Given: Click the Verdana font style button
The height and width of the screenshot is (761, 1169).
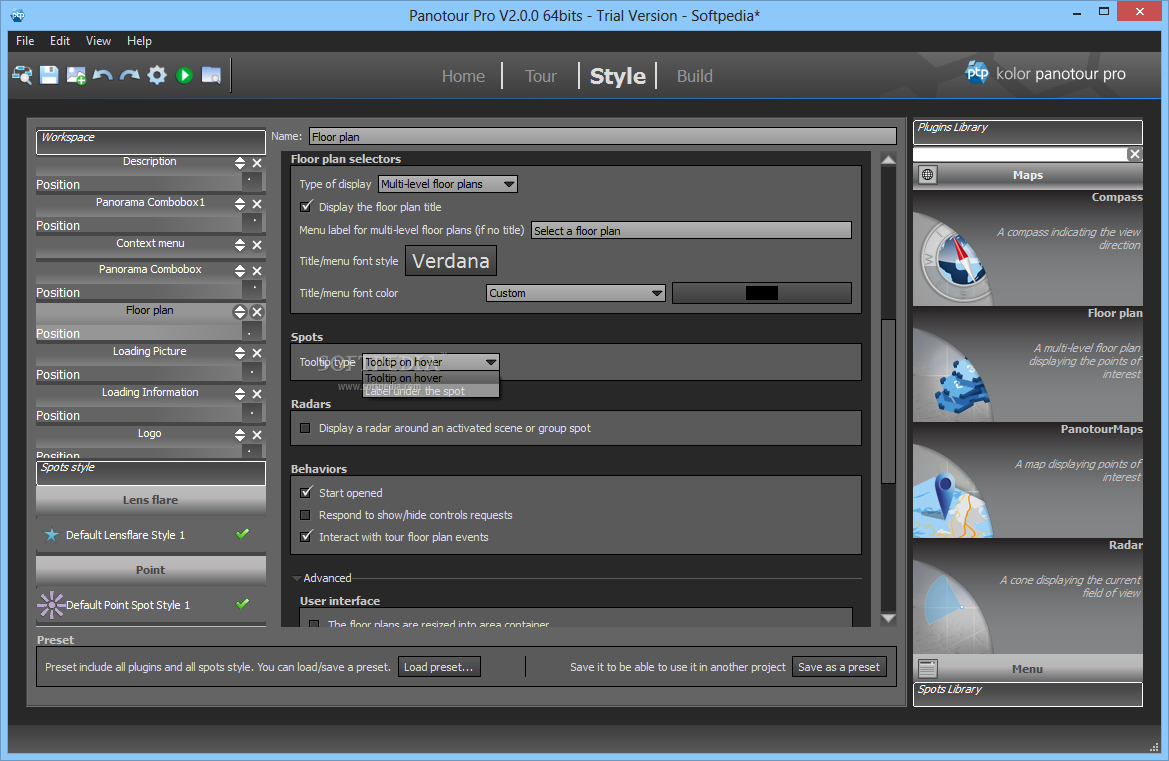Looking at the screenshot, I should pos(450,261).
